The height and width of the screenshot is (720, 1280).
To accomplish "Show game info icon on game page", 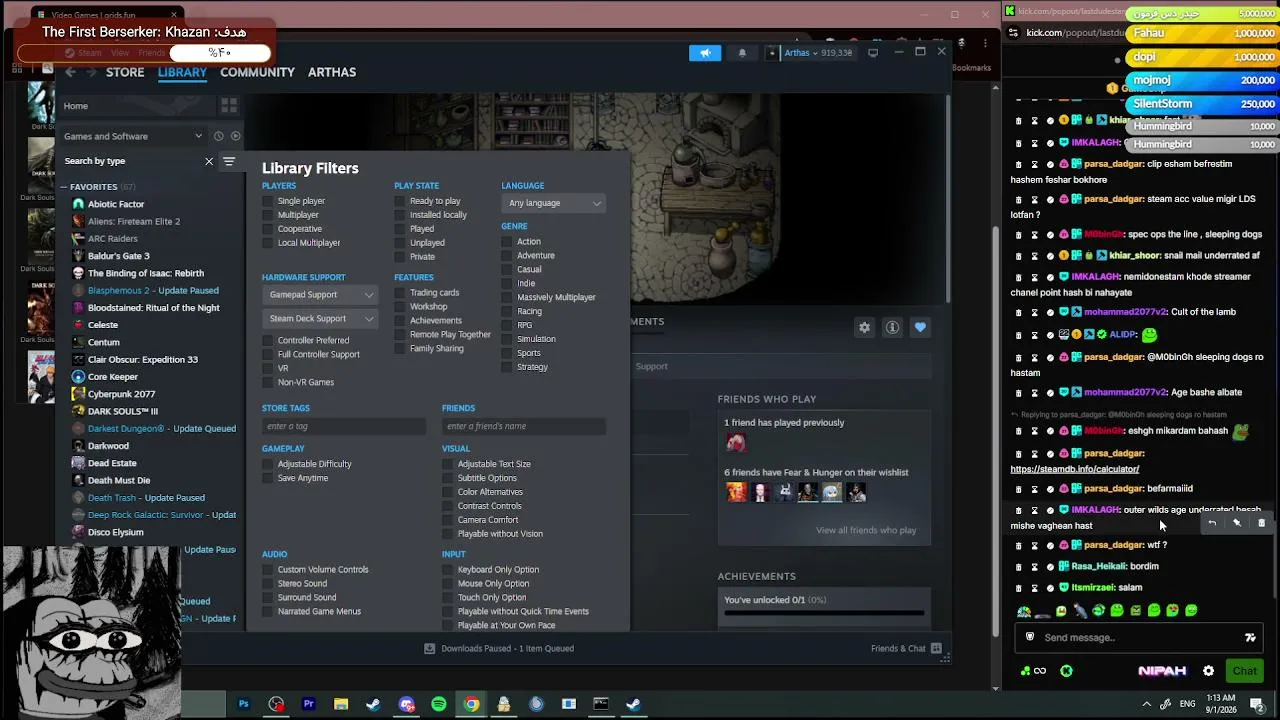I will click(x=893, y=327).
